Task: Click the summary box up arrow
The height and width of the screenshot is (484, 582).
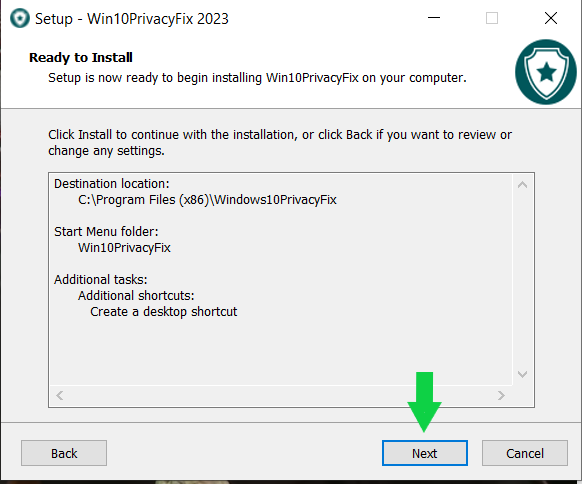Action: pyautogui.click(x=523, y=184)
